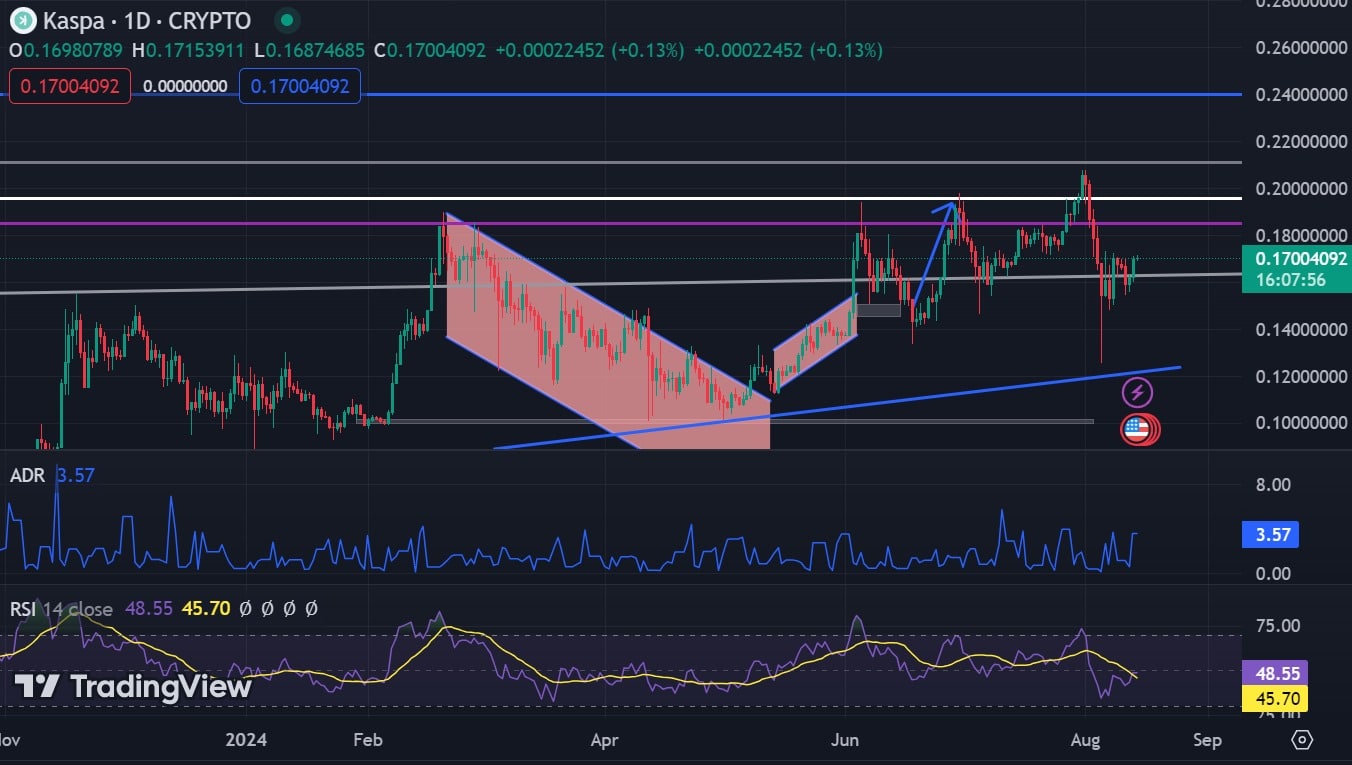Click the US flag economic event icon

(x=1136, y=430)
